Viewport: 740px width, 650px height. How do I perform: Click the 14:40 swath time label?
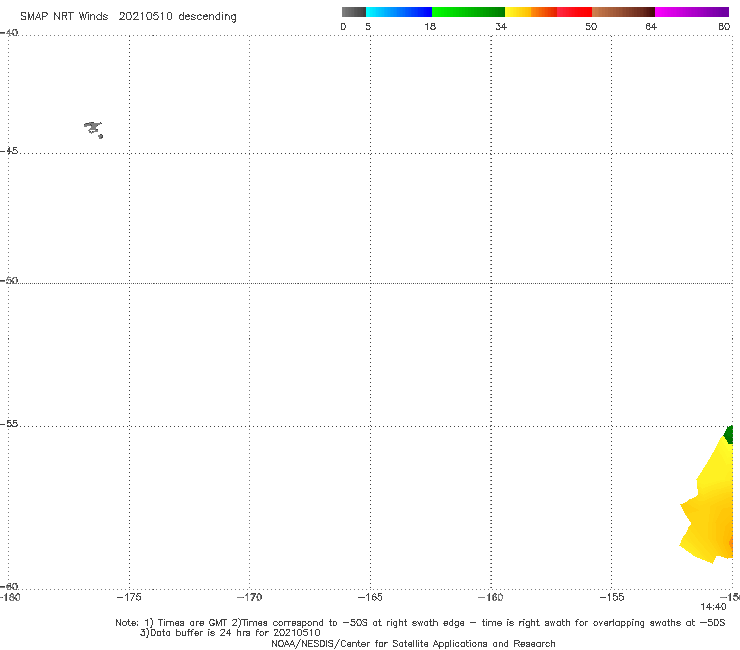713,607
